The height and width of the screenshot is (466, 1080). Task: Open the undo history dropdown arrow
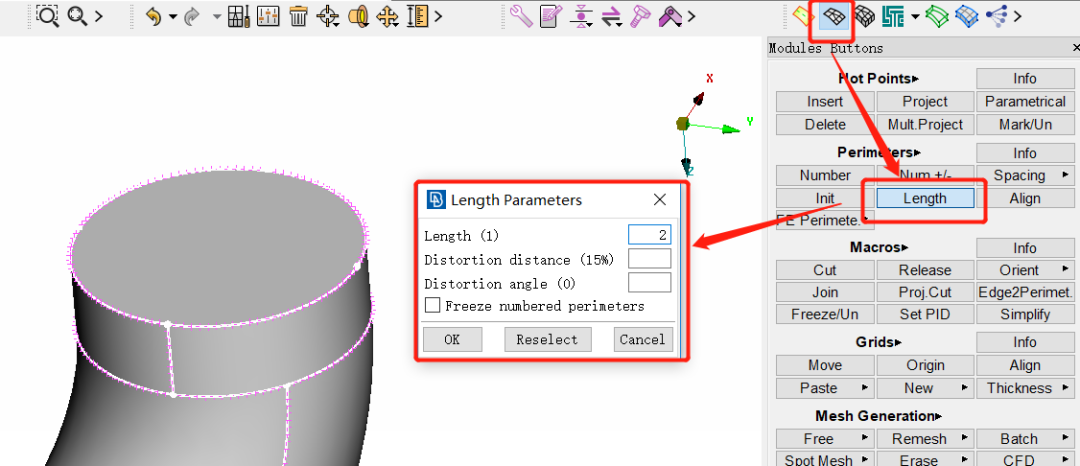point(172,16)
